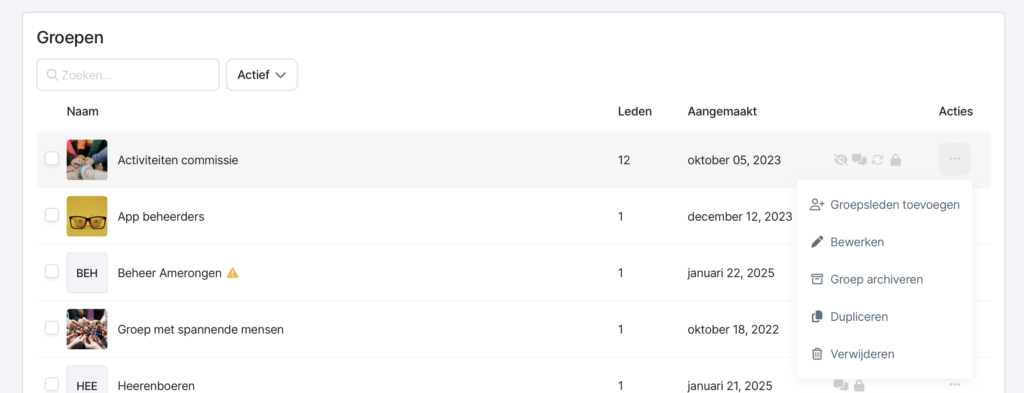Click the Leden column header

click(x=635, y=112)
